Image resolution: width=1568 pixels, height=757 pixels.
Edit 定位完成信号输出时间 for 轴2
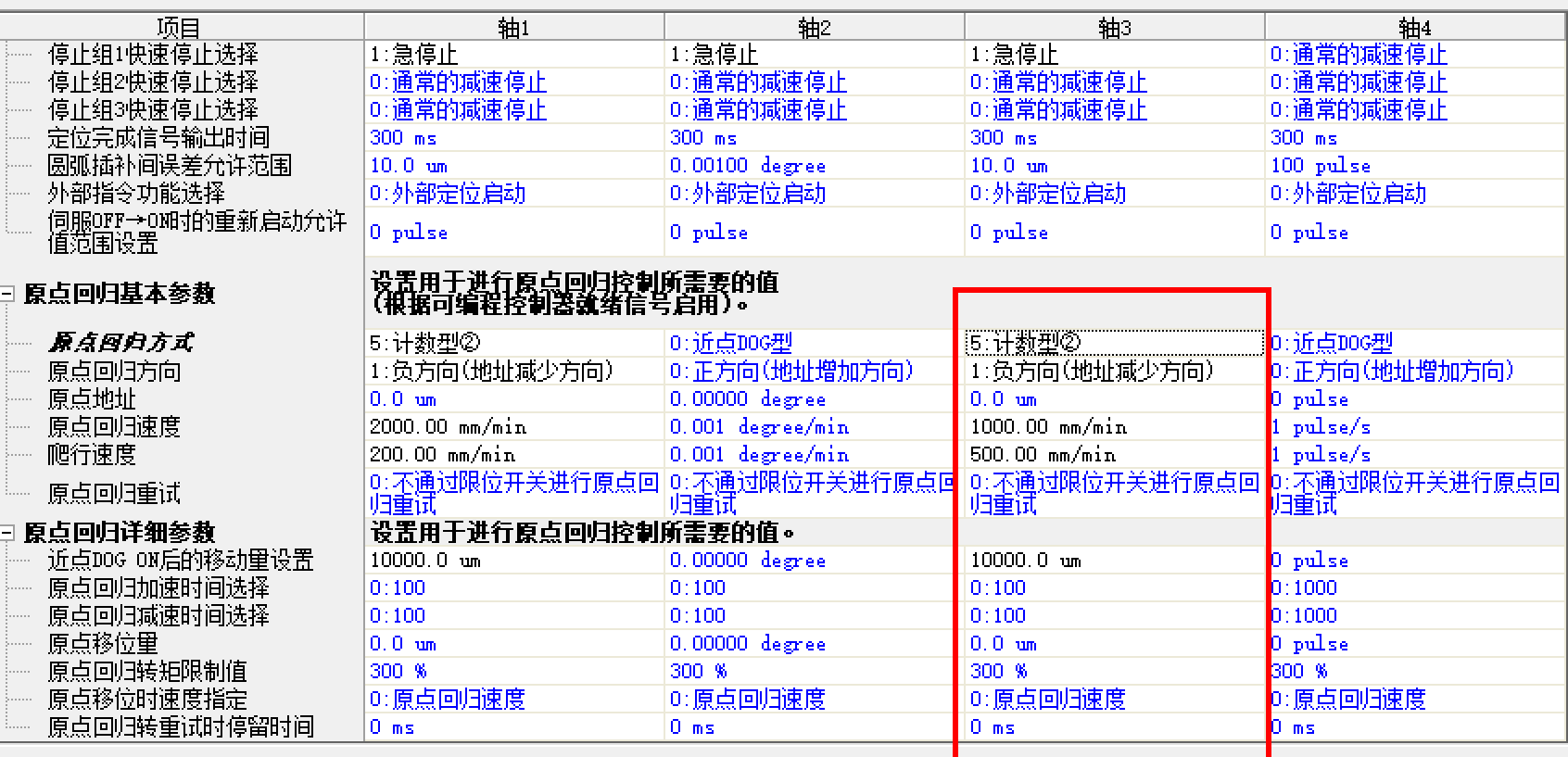[x=814, y=138]
